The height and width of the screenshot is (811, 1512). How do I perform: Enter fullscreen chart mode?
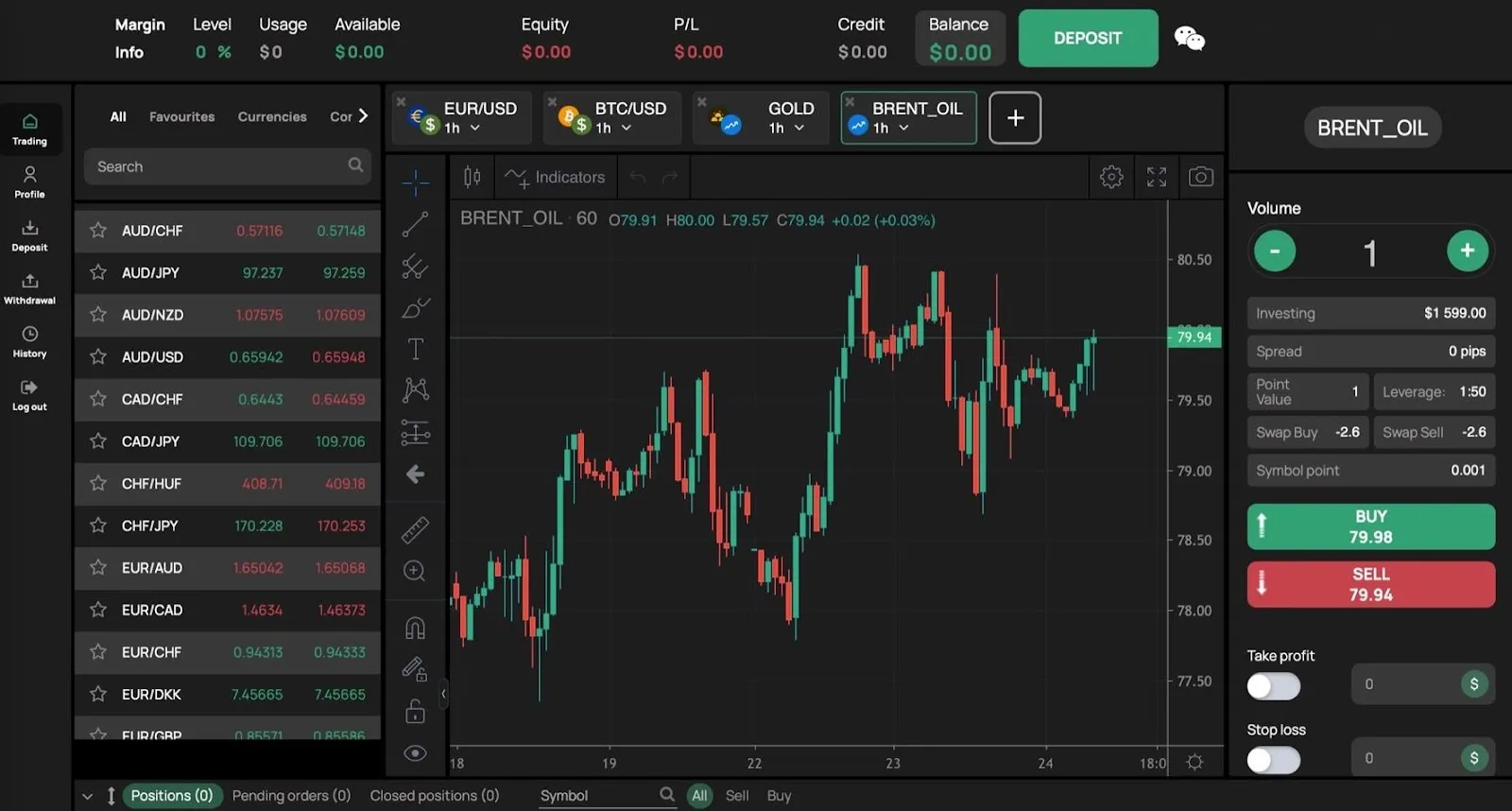1157,177
